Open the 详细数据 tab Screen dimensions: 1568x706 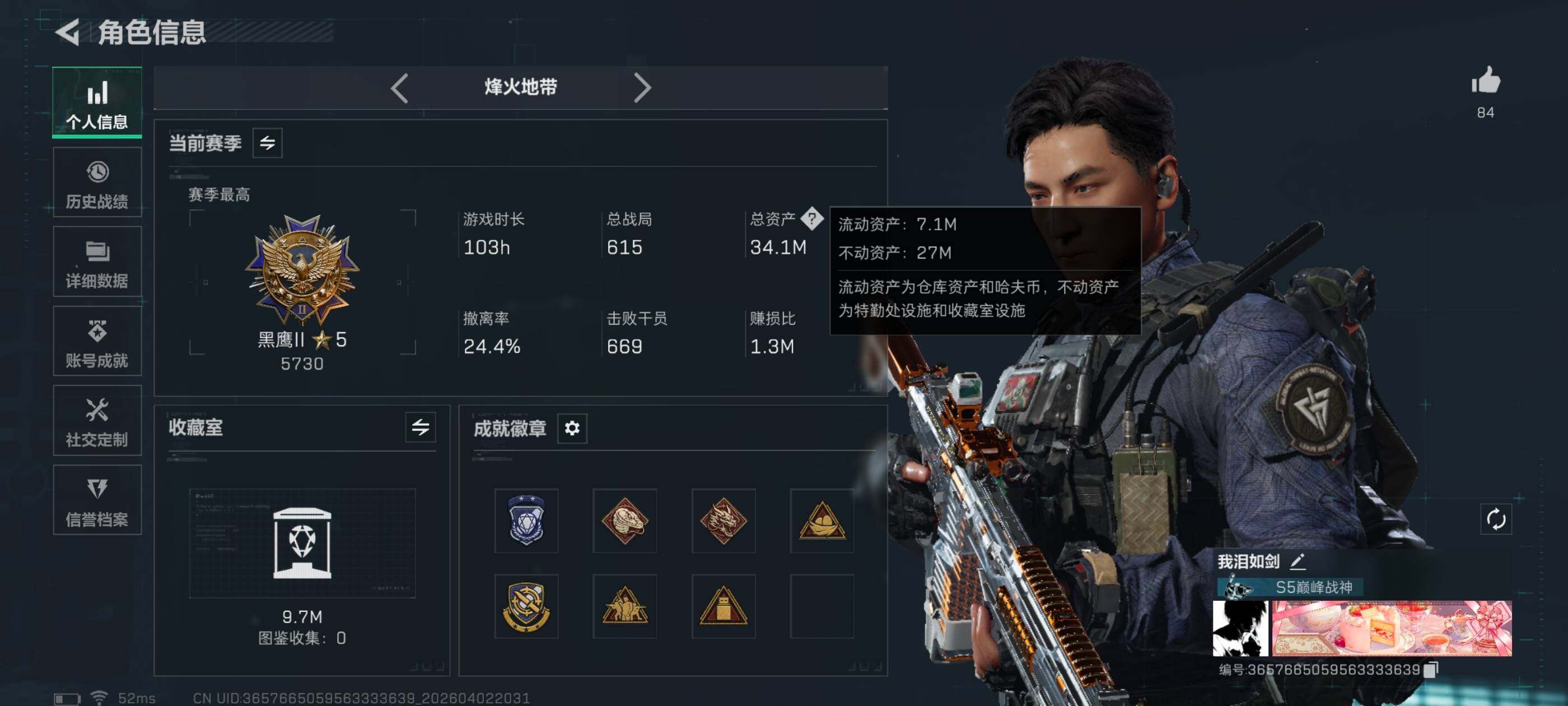[97, 261]
